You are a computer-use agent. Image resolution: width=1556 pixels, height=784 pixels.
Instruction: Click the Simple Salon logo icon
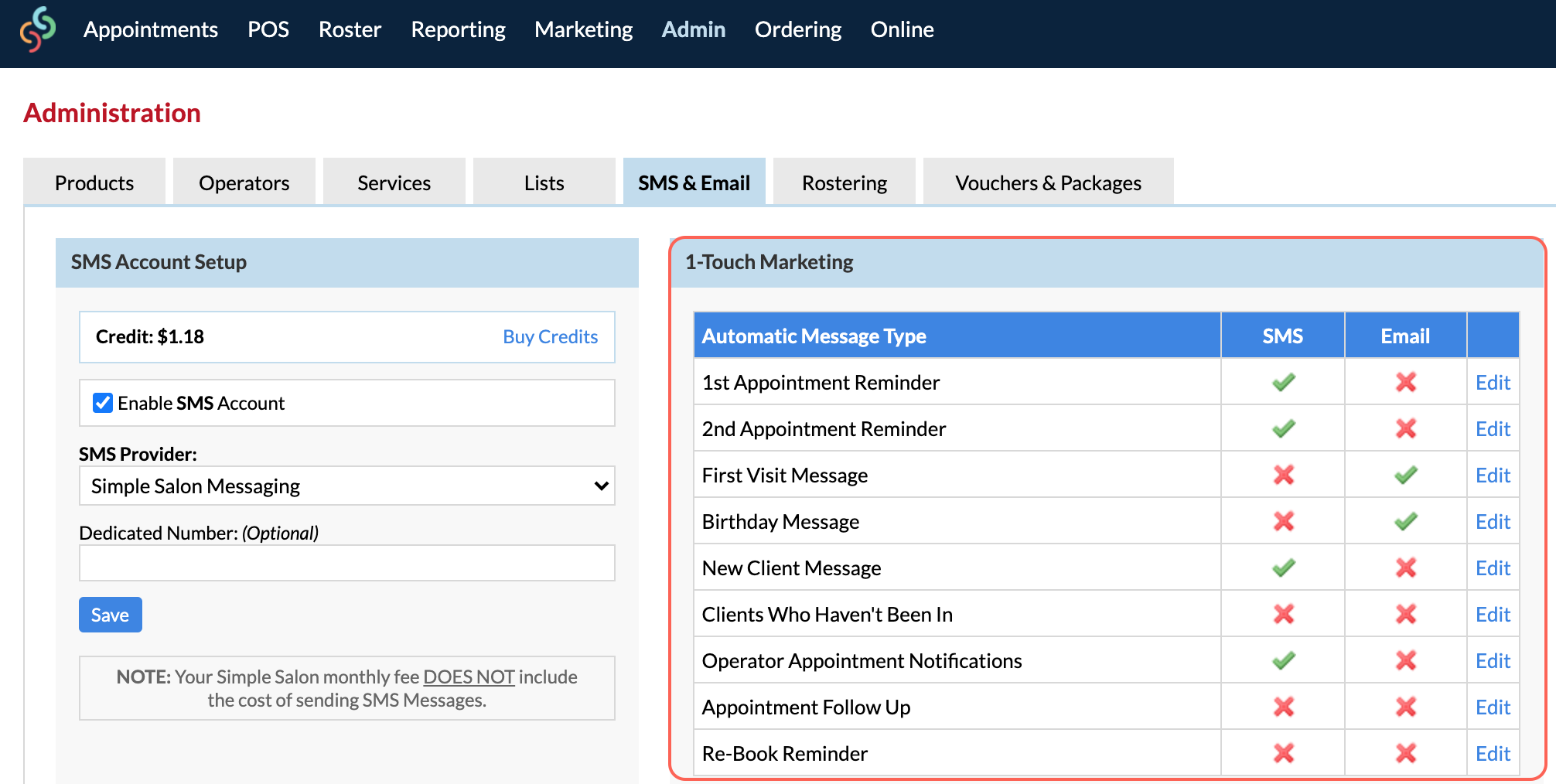(x=38, y=29)
